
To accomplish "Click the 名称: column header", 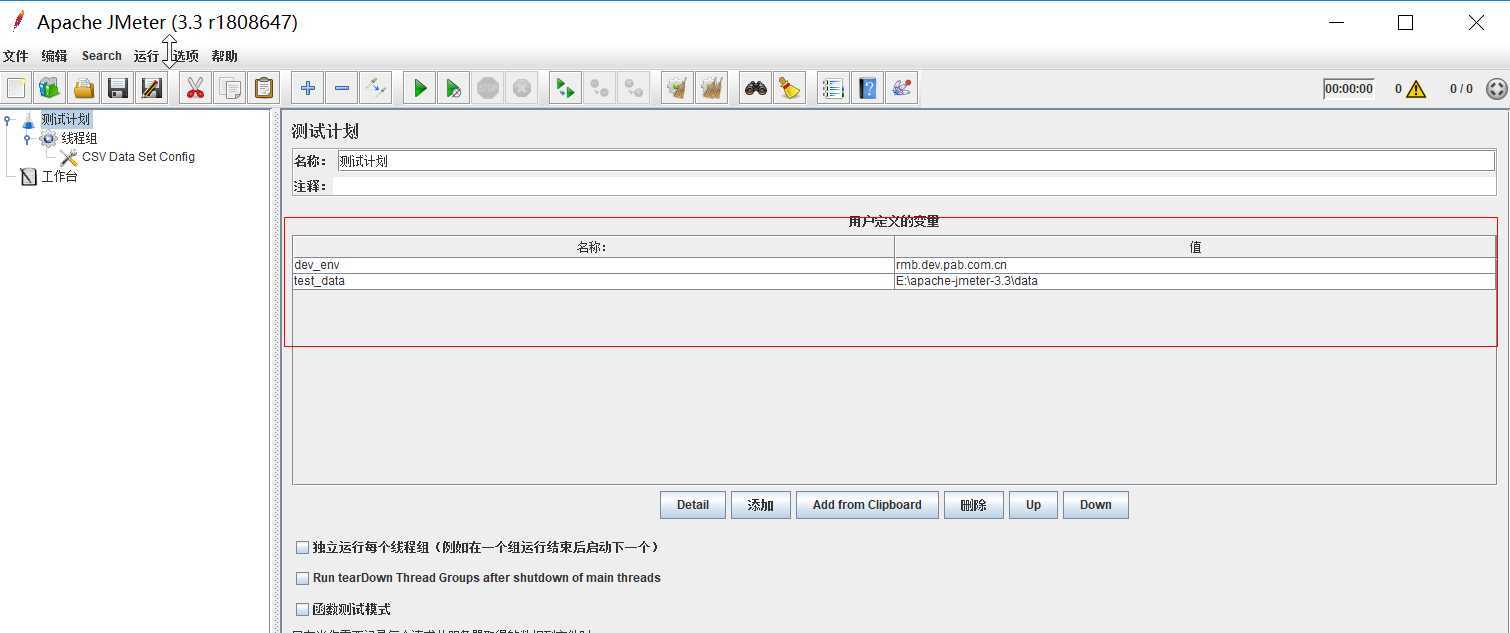I will (x=593, y=247).
